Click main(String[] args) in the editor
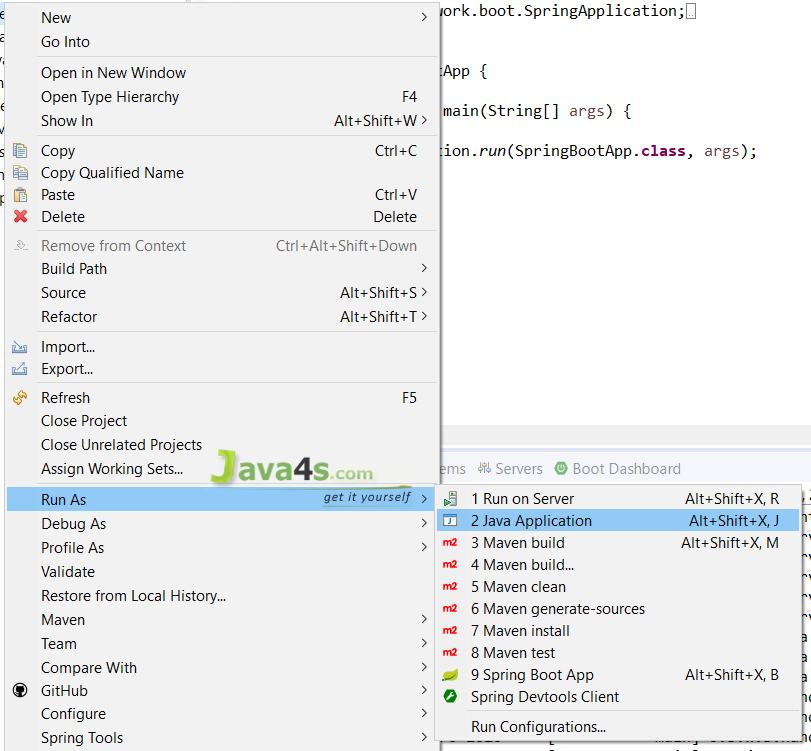Image resolution: width=811 pixels, height=751 pixels. [528, 111]
